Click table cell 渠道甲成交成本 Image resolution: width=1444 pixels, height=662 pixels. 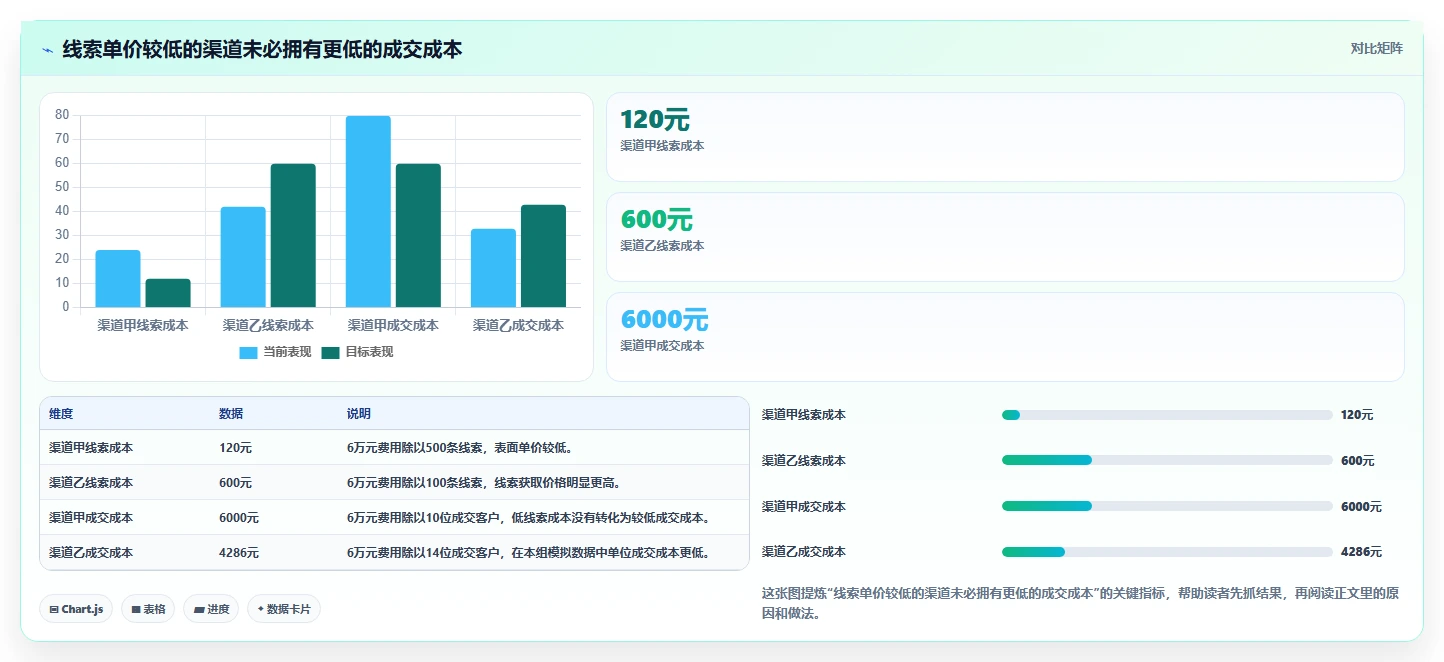(x=91, y=518)
